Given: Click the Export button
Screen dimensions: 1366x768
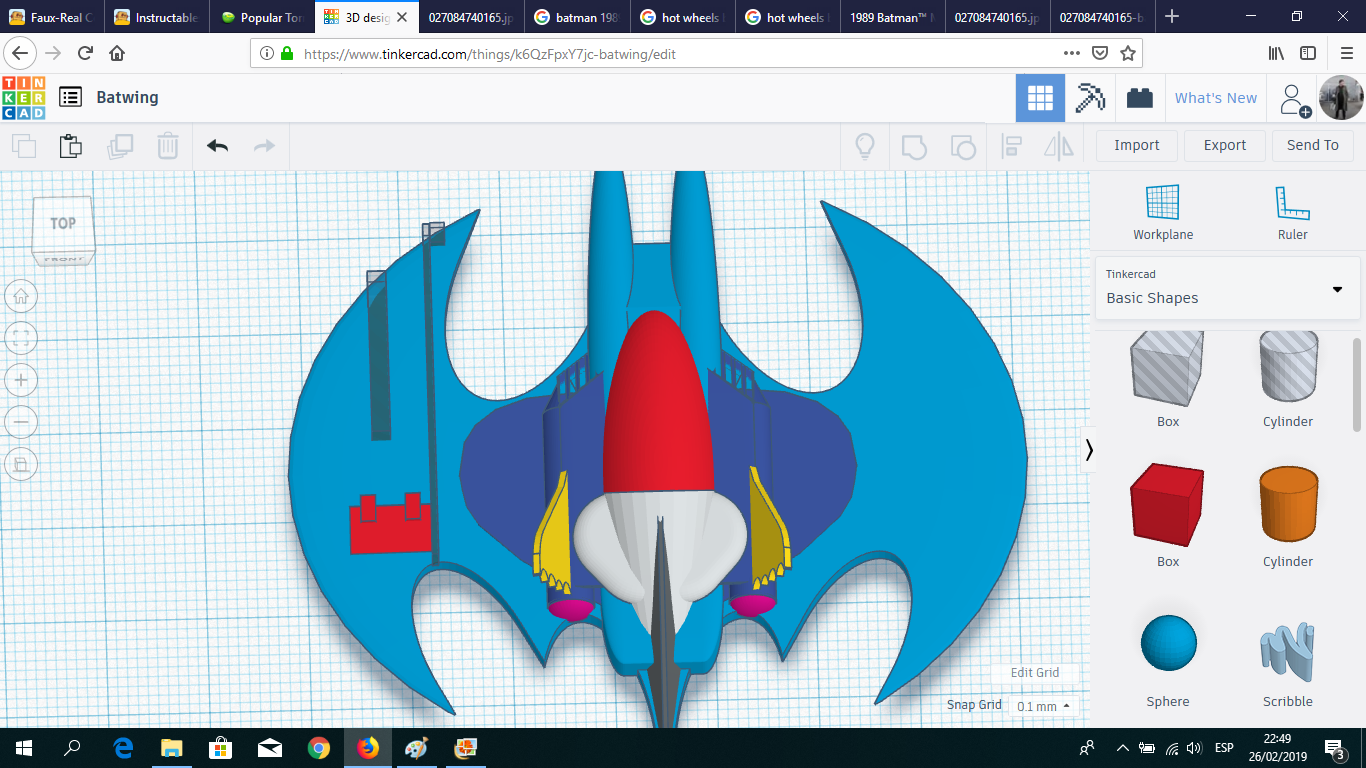Looking at the screenshot, I should click(1224, 145).
